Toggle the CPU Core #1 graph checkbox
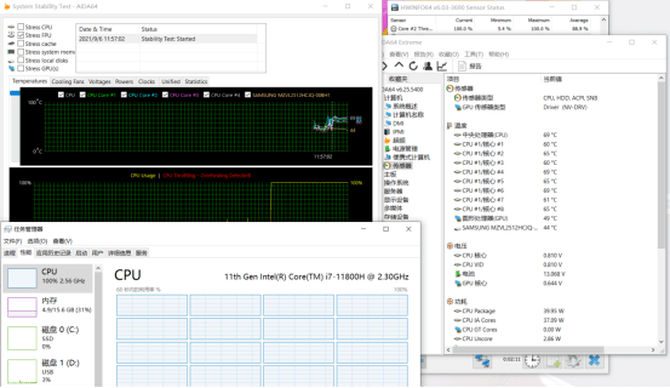This screenshot has width=670, height=388. pyautogui.click(x=82, y=95)
